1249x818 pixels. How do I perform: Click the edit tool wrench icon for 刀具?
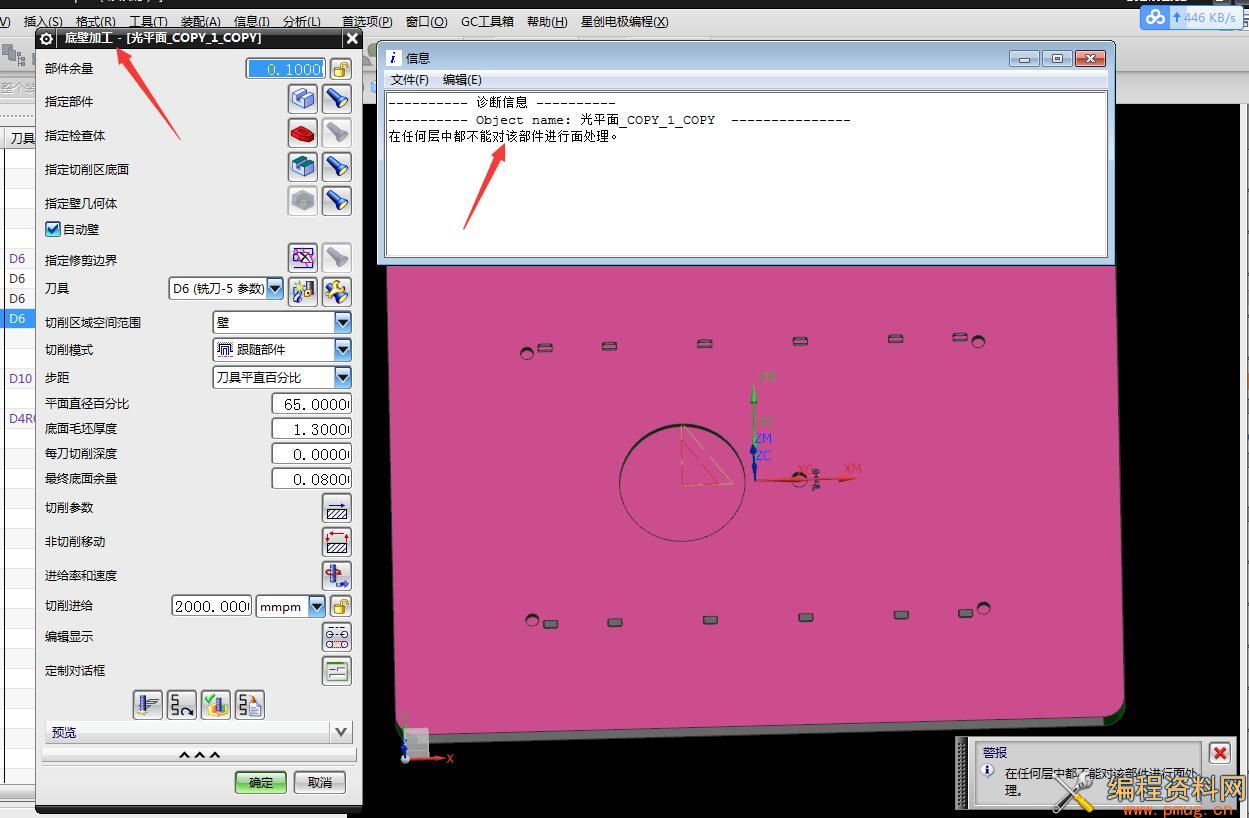coord(337,291)
